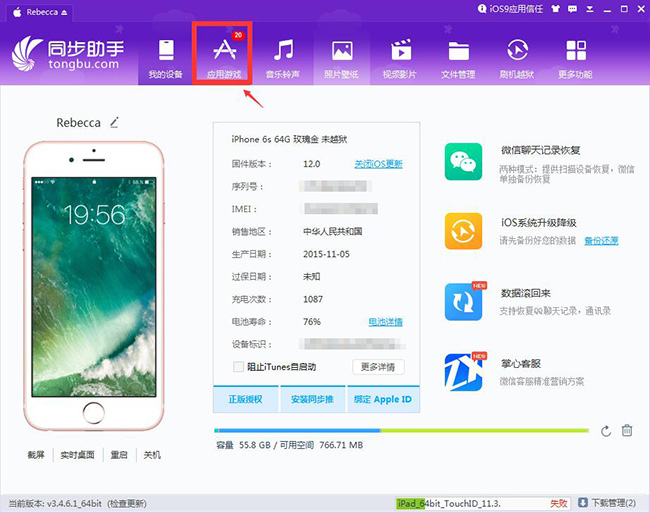Click the 当前版本 v3.4.6.1_64bit text
The width and height of the screenshot is (650, 513).
pyautogui.click(x=55, y=503)
